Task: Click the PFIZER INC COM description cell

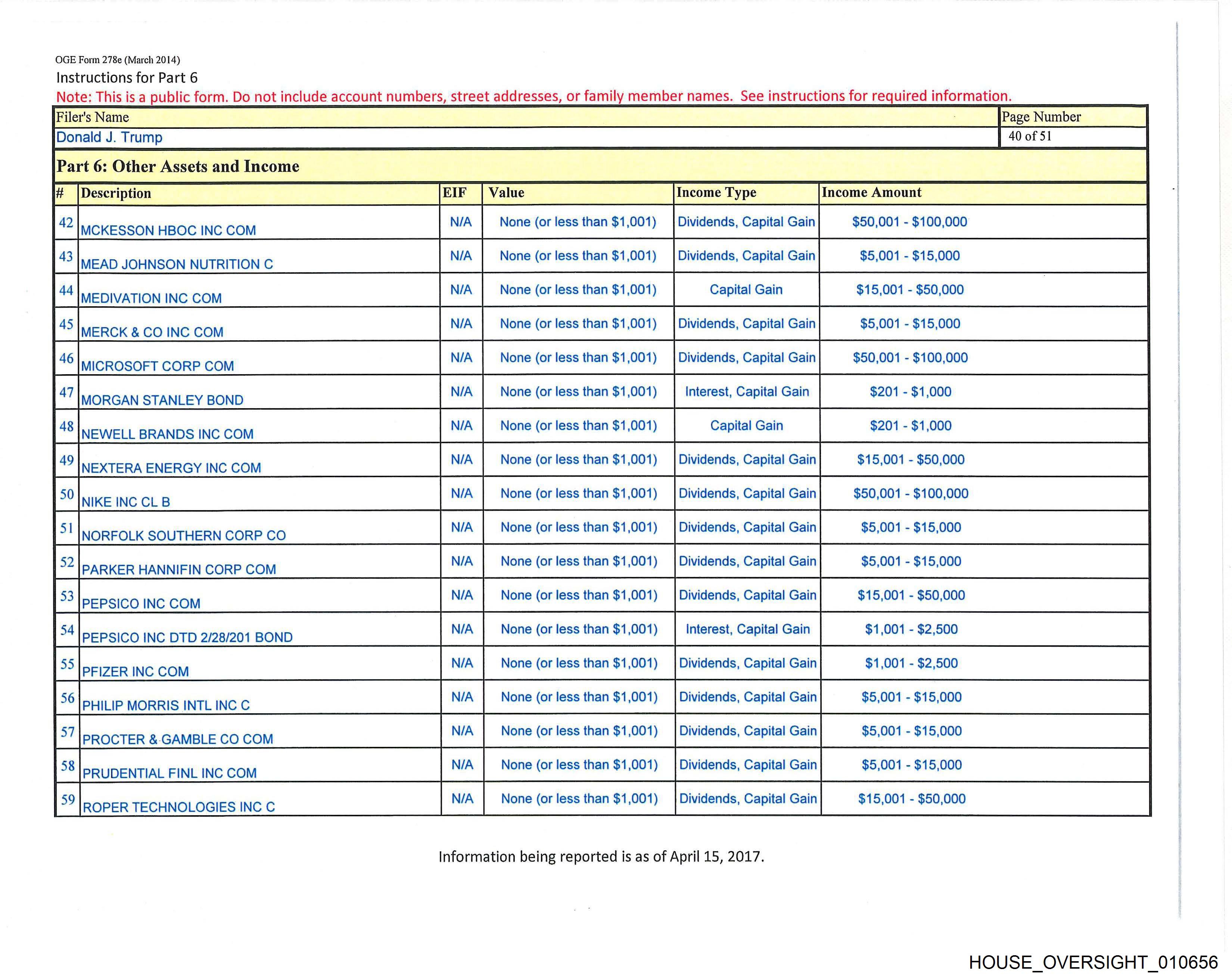Action: pos(136,671)
